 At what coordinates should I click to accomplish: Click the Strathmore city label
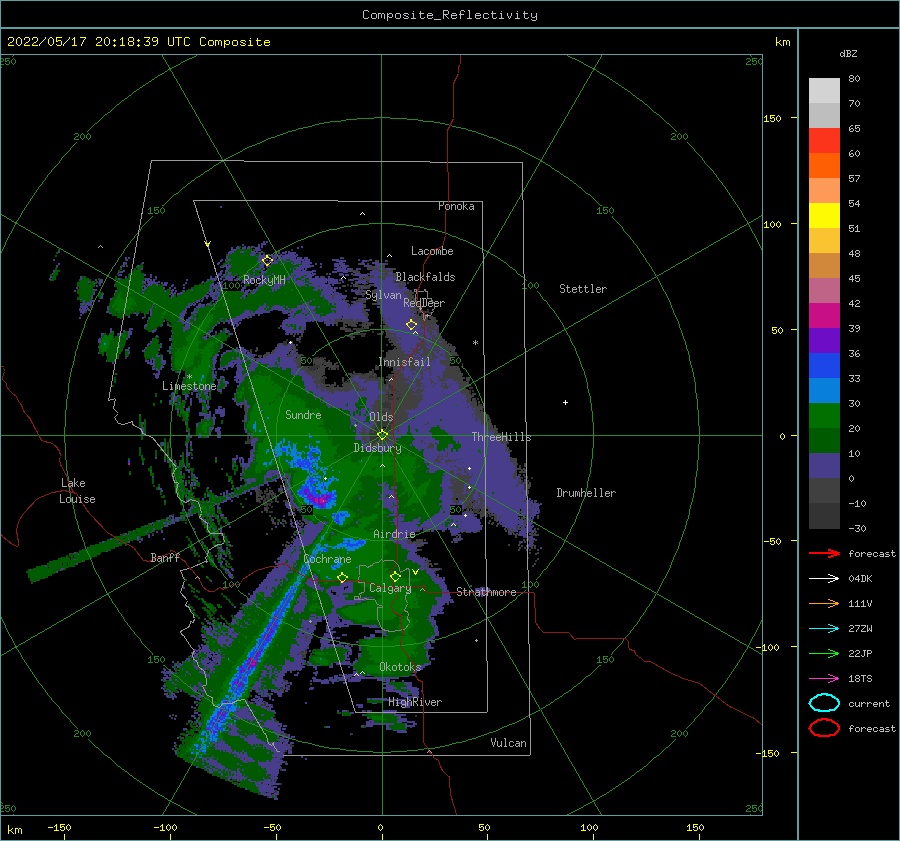[486, 592]
